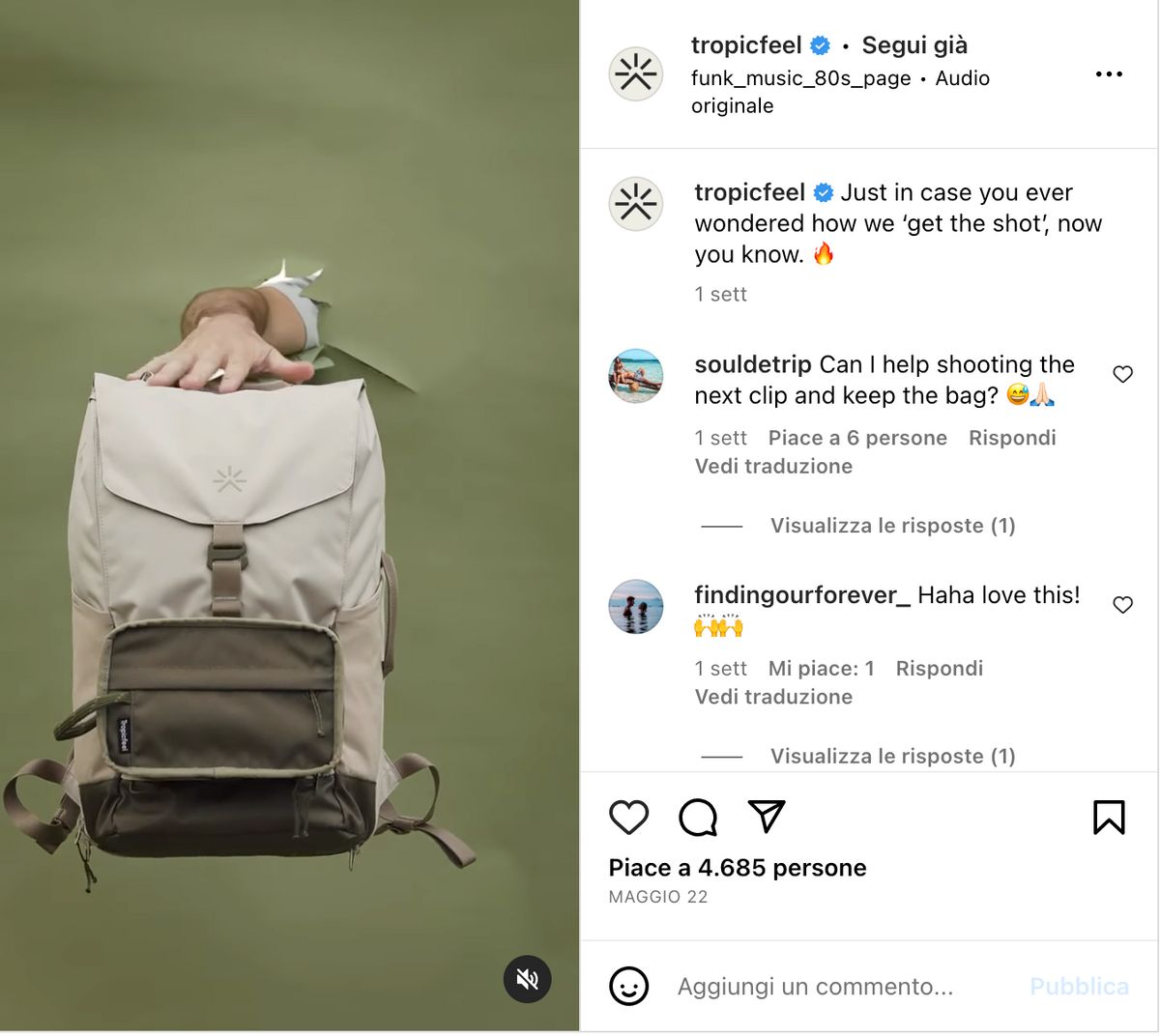
Task: Open souldetrip's profile picture
Action: [x=636, y=376]
